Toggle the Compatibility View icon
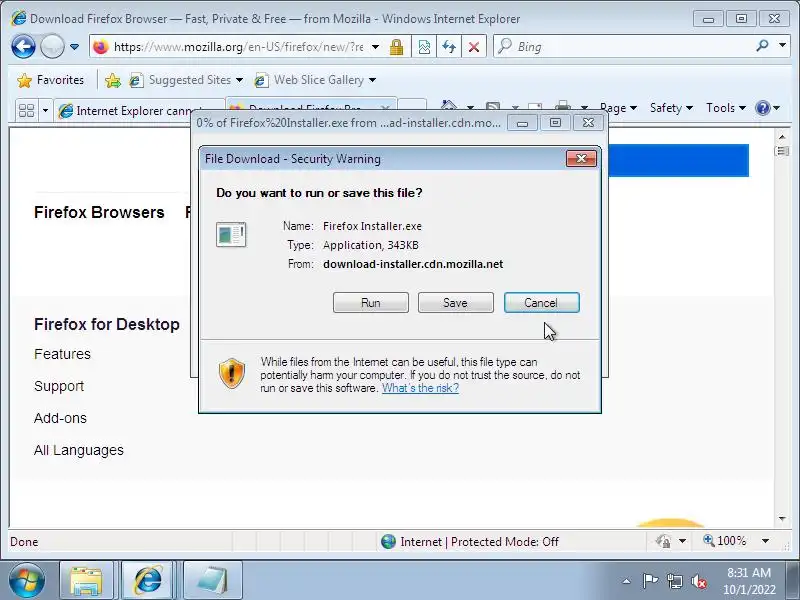The width and height of the screenshot is (800, 600). [x=424, y=47]
